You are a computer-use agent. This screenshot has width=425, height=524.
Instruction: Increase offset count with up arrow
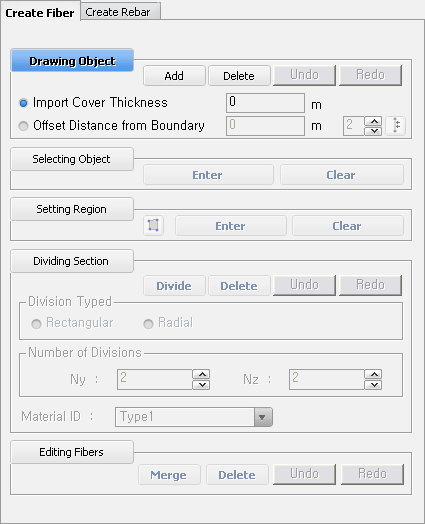point(374,121)
